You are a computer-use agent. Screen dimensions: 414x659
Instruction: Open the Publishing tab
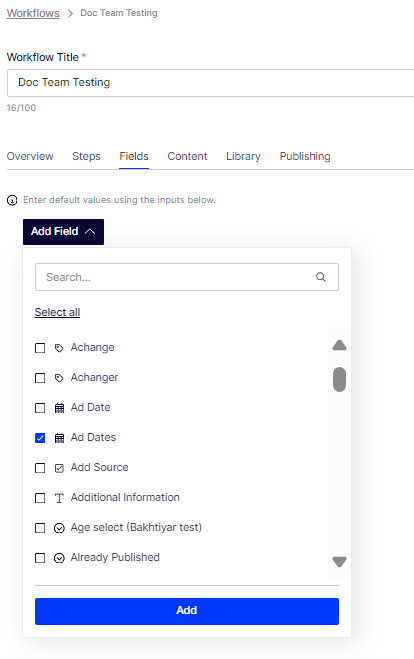[x=305, y=156]
